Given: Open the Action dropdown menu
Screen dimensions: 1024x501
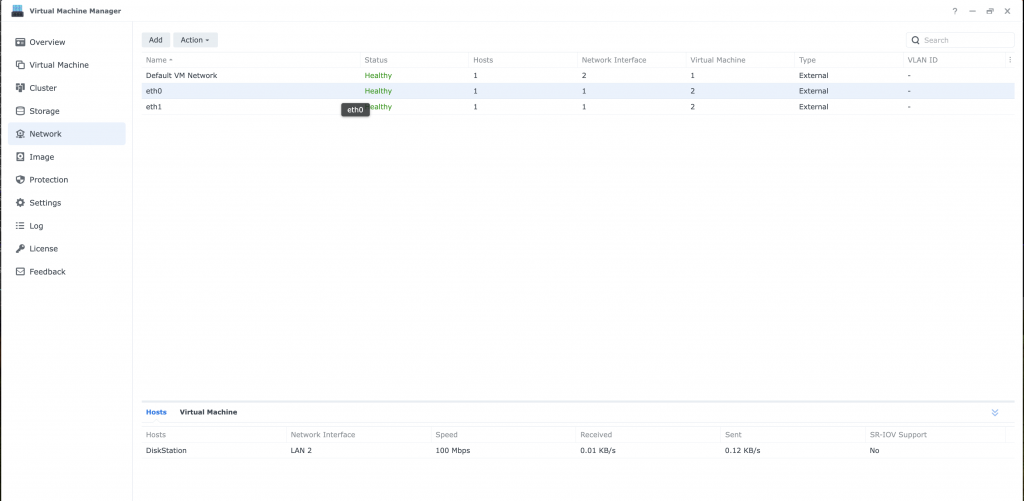Looking at the screenshot, I should tap(195, 40).
